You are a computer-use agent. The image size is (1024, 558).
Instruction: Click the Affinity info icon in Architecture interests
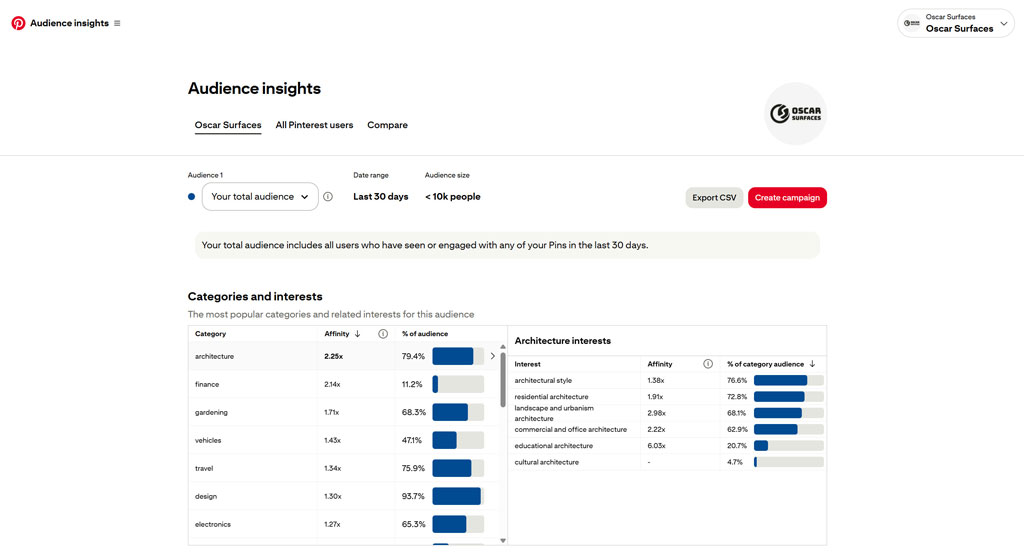pyautogui.click(x=708, y=364)
